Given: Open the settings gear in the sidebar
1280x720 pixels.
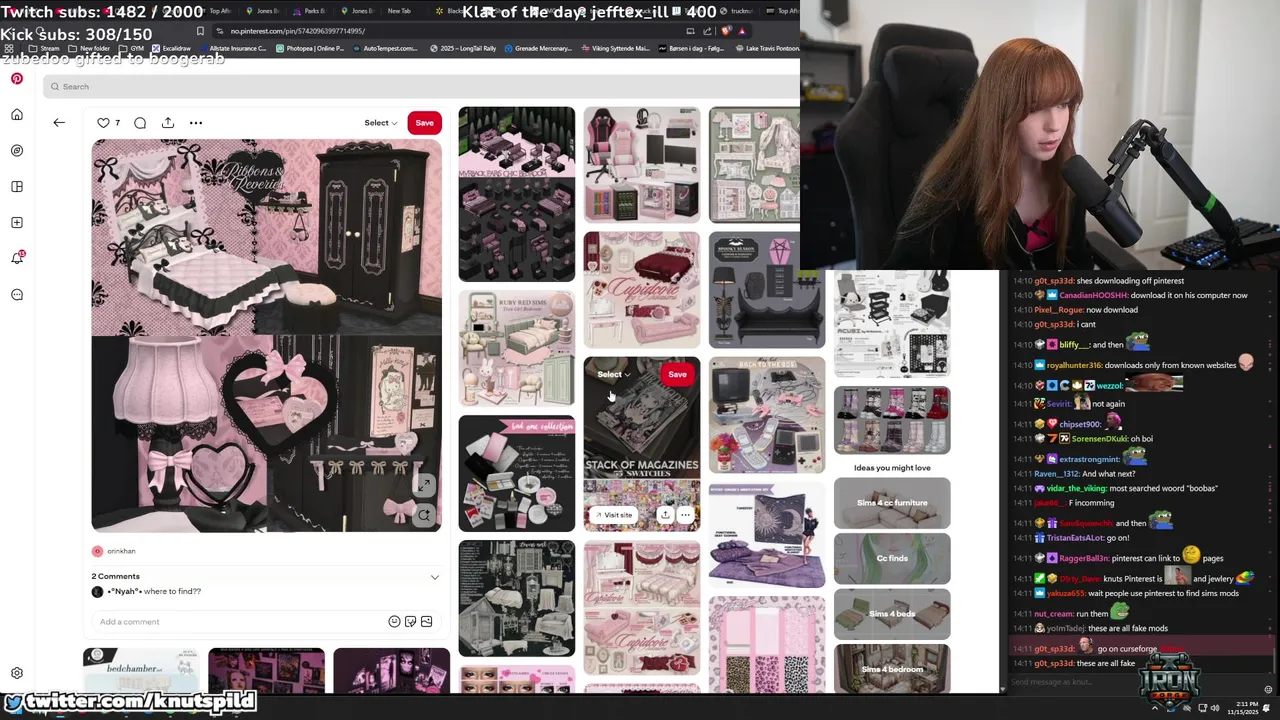Looking at the screenshot, I should (17, 674).
